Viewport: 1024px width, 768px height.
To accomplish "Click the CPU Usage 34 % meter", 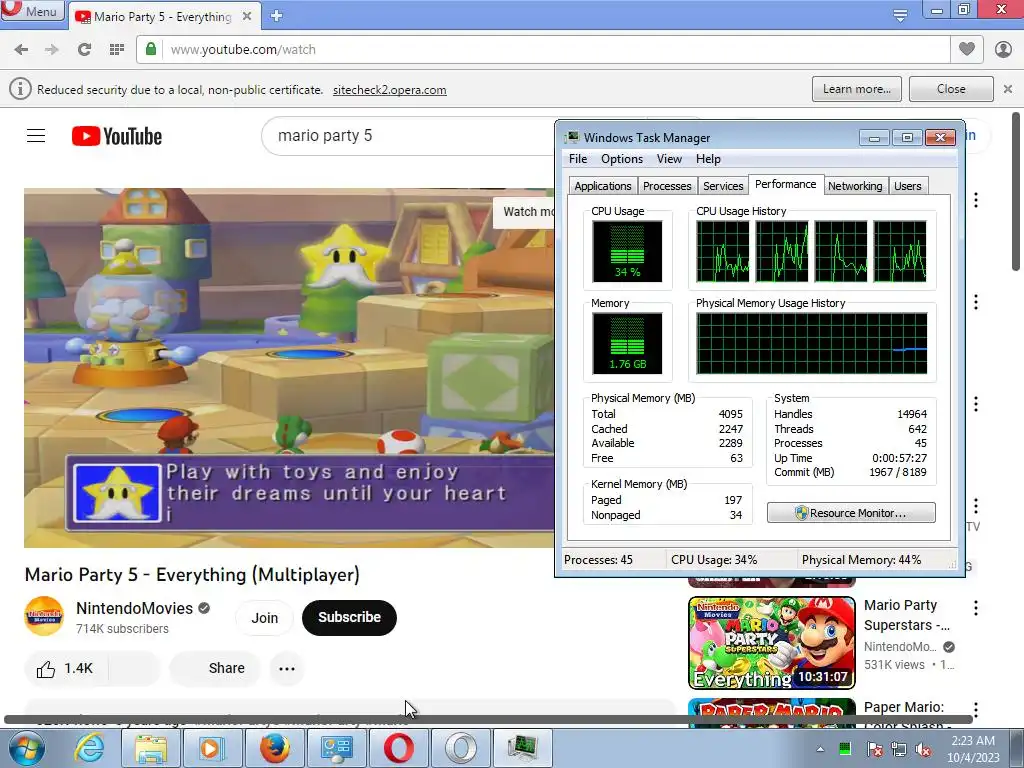I will (x=627, y=251).
